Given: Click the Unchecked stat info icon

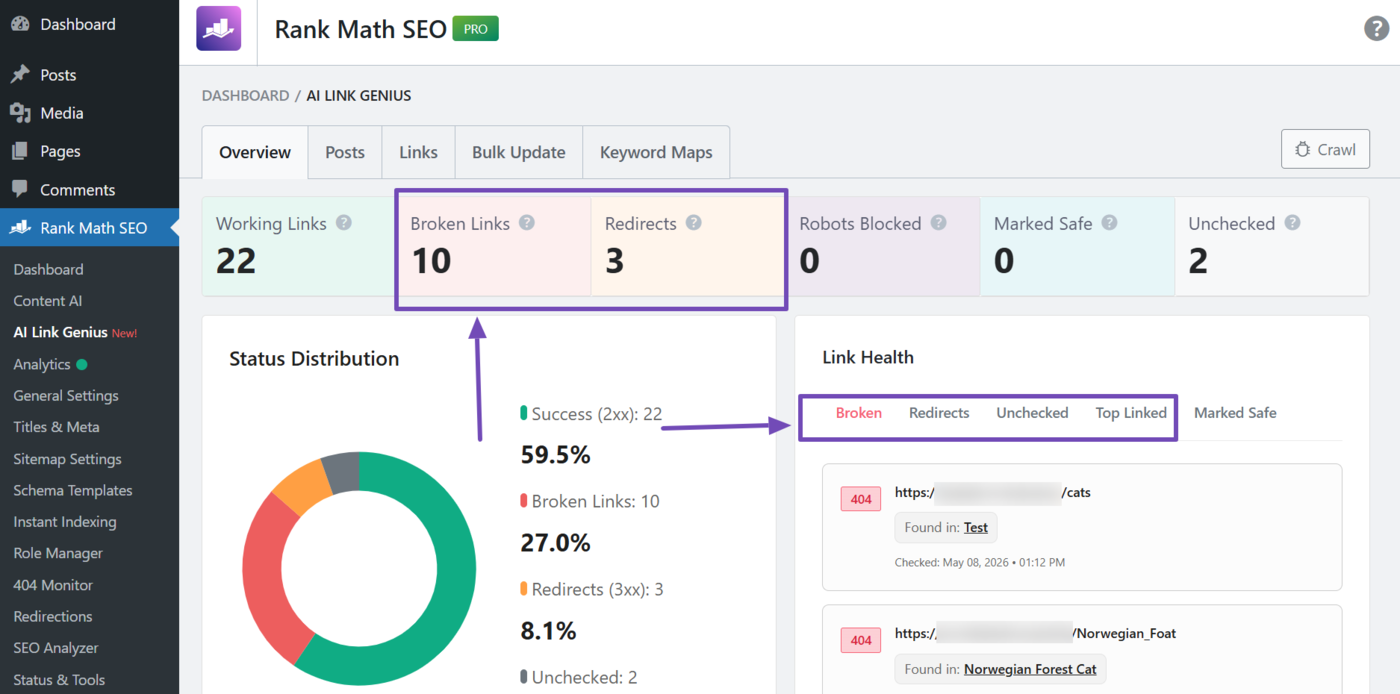Looking at the screenshot, I should point(1292,223).
